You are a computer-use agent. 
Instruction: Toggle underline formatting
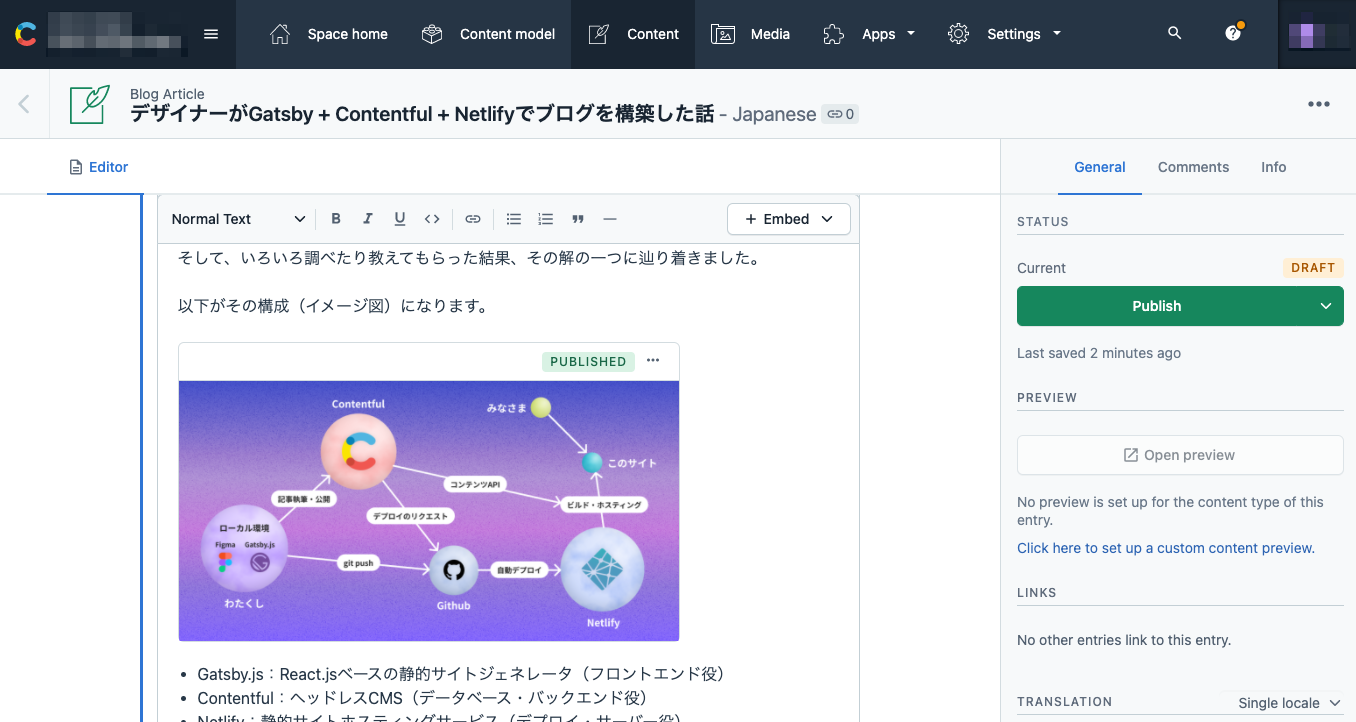tap(399, 218)
